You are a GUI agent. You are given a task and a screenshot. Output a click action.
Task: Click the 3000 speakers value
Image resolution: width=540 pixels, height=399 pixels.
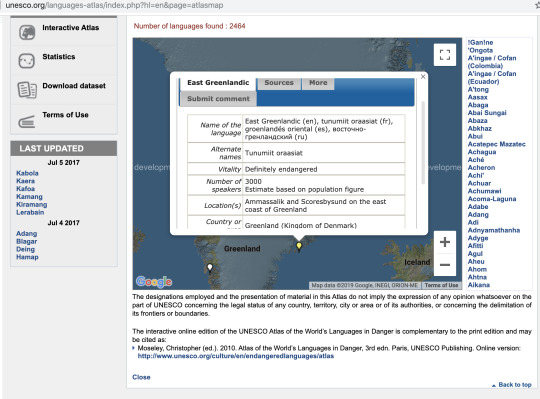tap(253, 181)
